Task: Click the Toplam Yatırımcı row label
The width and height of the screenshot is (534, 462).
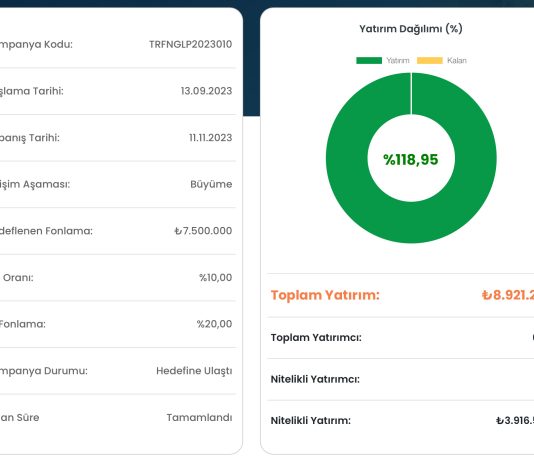Action: 316,337
